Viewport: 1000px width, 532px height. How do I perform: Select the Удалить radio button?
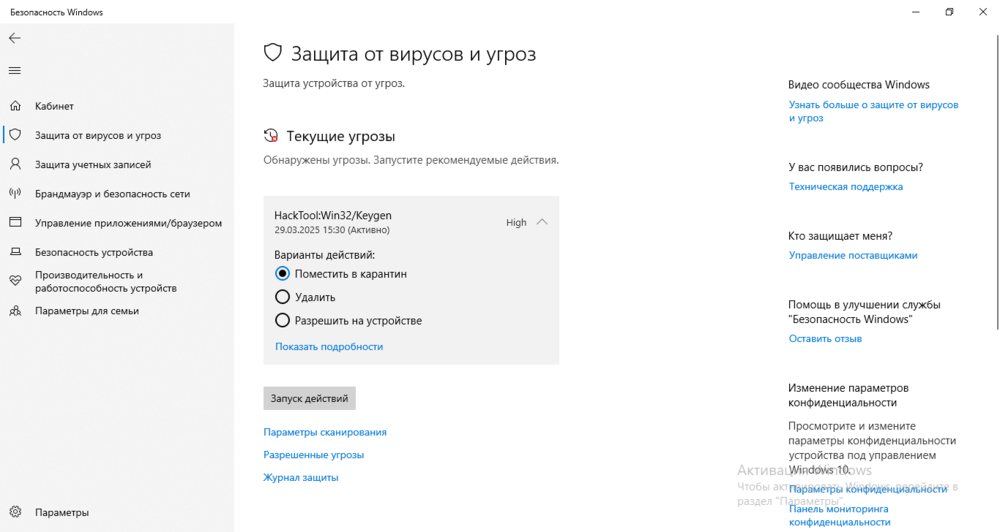point(282,297)
